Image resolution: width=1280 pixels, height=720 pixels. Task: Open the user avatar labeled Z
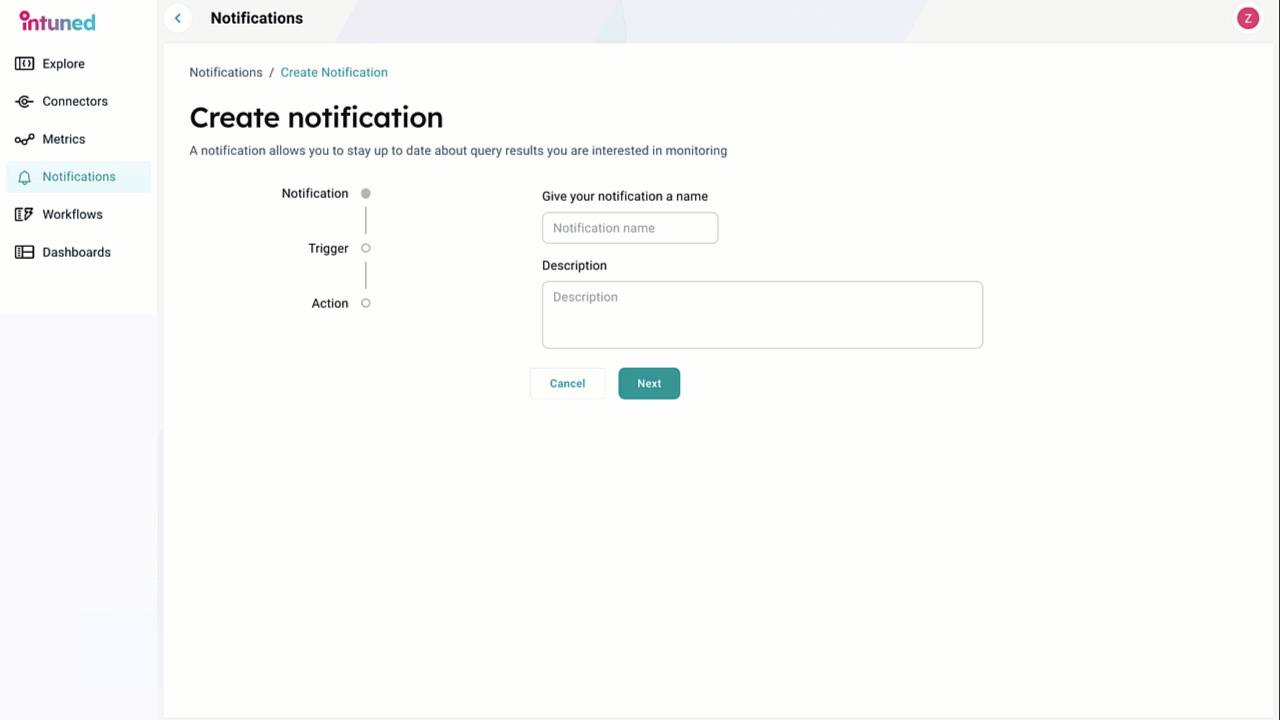point(1247,18)
